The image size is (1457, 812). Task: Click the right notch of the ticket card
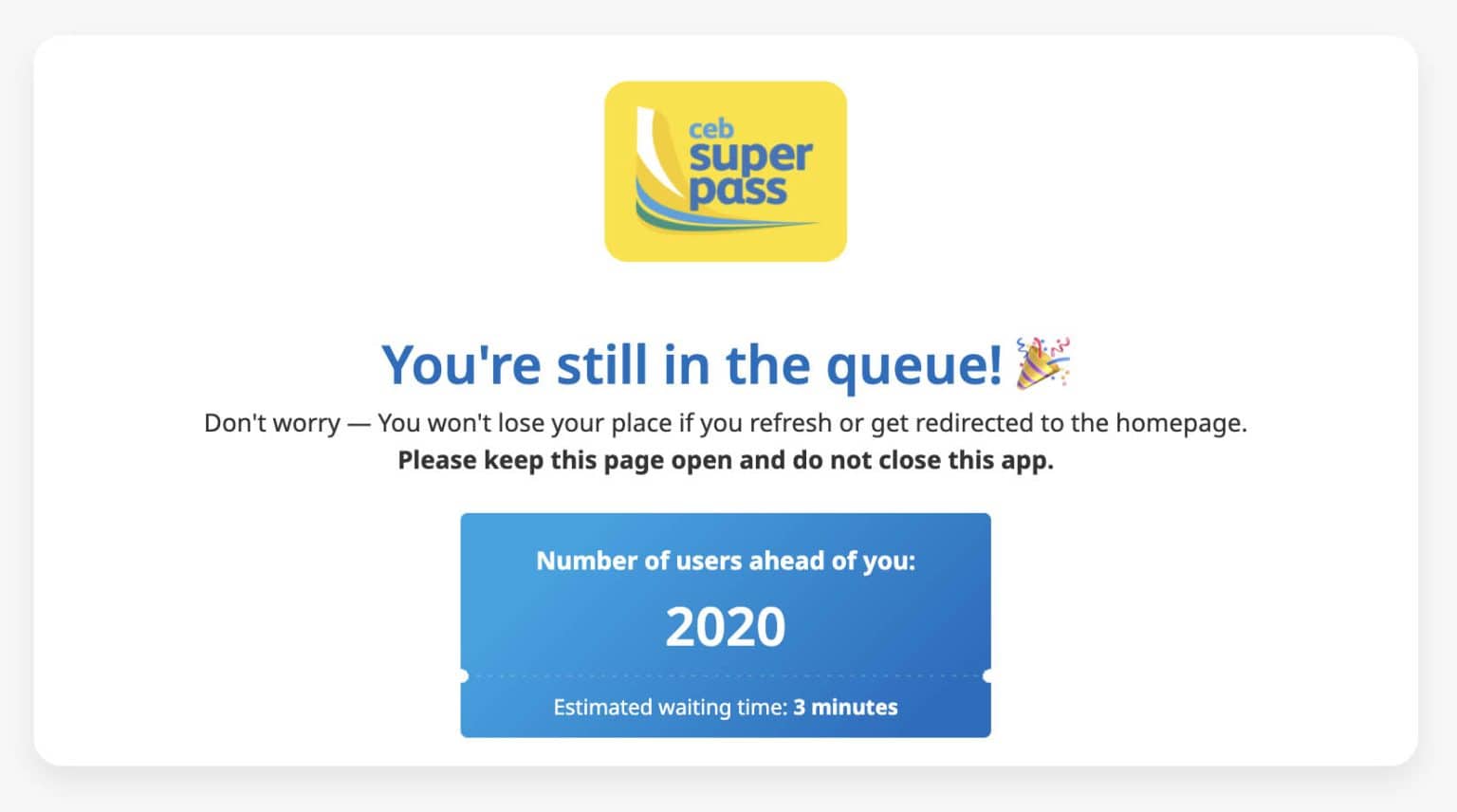pos(987,676)
